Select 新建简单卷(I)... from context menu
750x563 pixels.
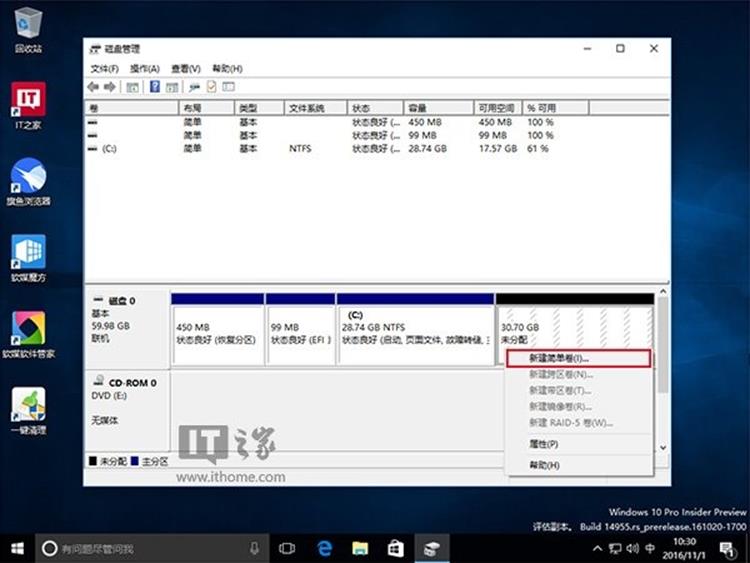click(577, 357)
